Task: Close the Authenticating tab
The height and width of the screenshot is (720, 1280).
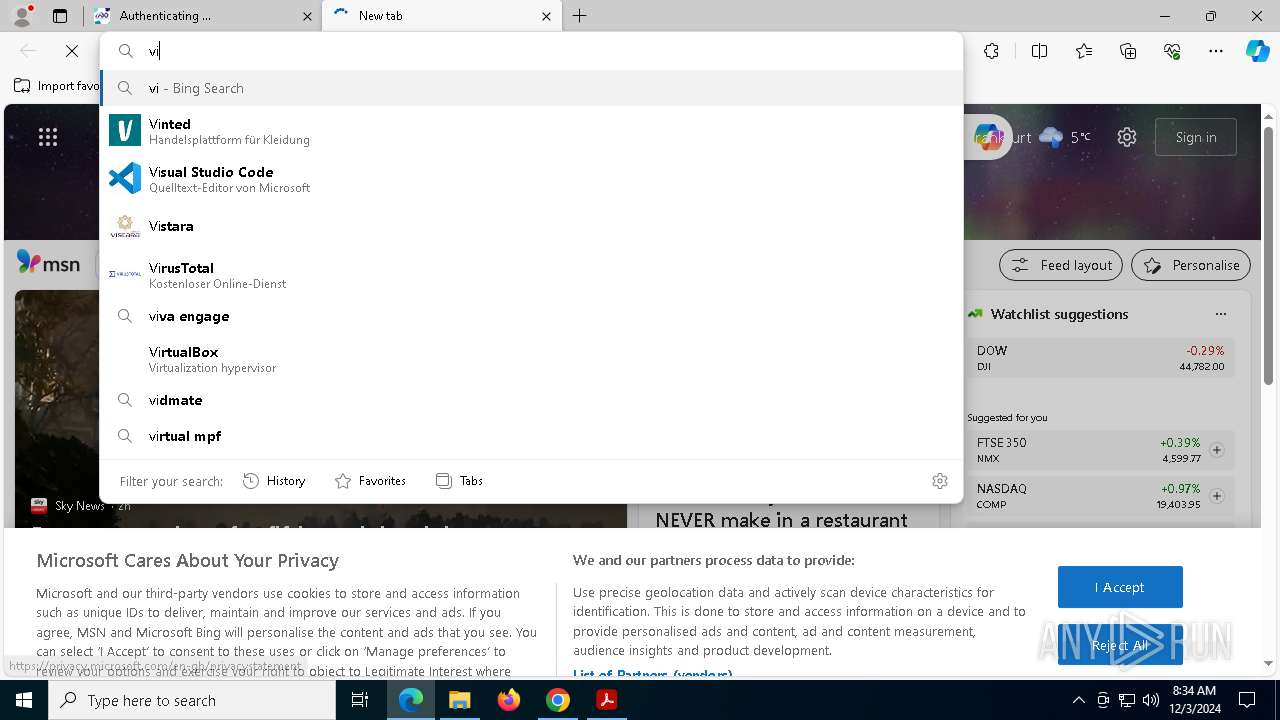Action: point(307,16)
